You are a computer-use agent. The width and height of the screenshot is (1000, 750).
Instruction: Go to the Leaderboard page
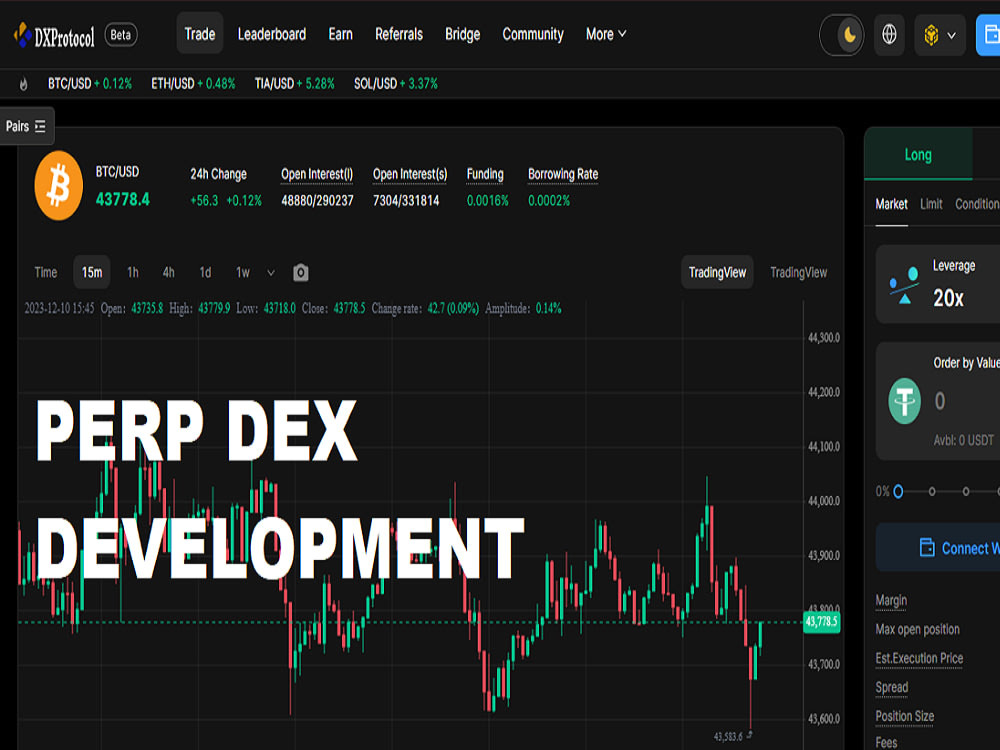pos(272,34)
